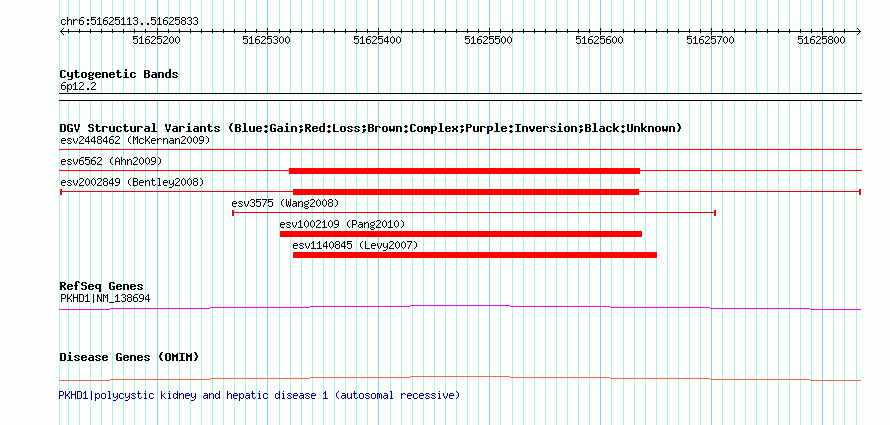The width and height of the screenshot is (890, 425).
Task: Click the 6p12.2 band label
Action: coord(77,87)
